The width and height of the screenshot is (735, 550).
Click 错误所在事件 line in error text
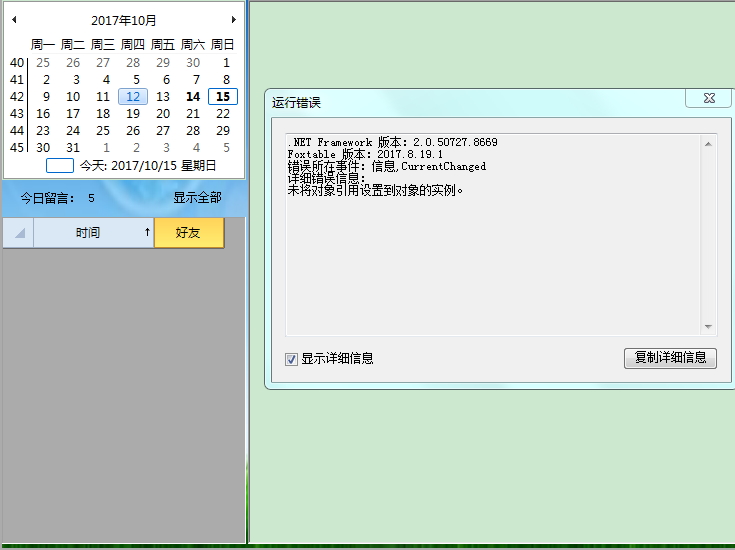click(x=387, y=166)
